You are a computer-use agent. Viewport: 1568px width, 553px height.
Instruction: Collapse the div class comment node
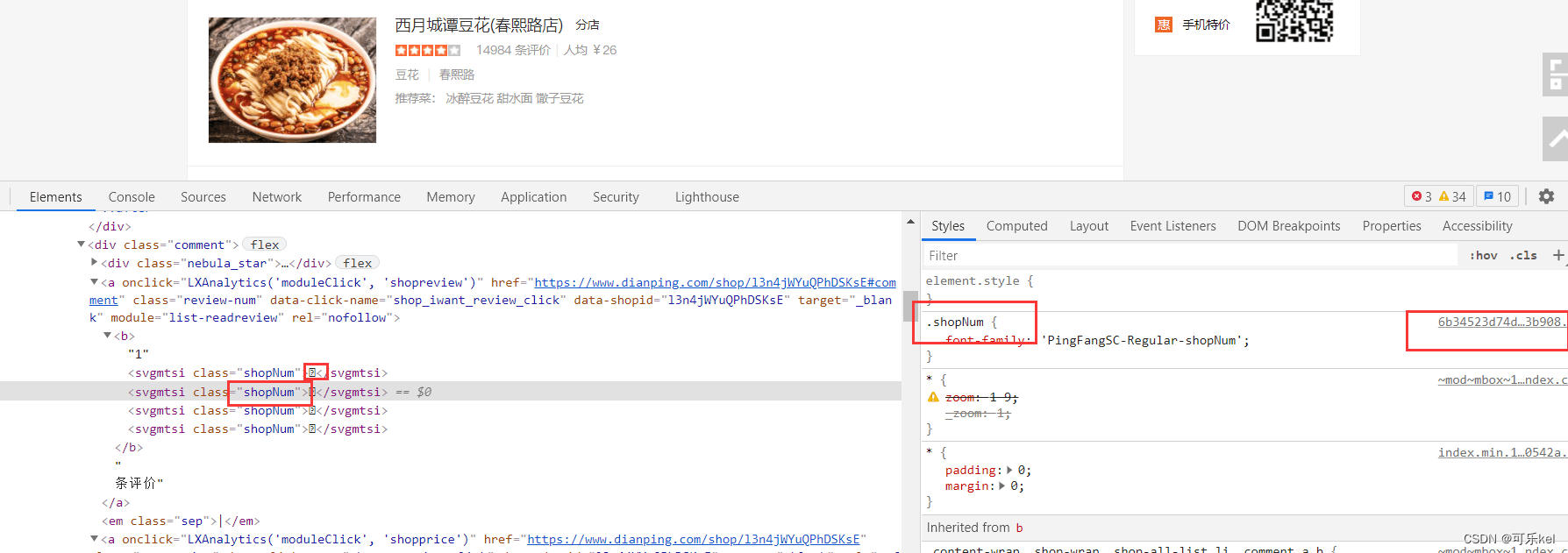pos(82,245)
